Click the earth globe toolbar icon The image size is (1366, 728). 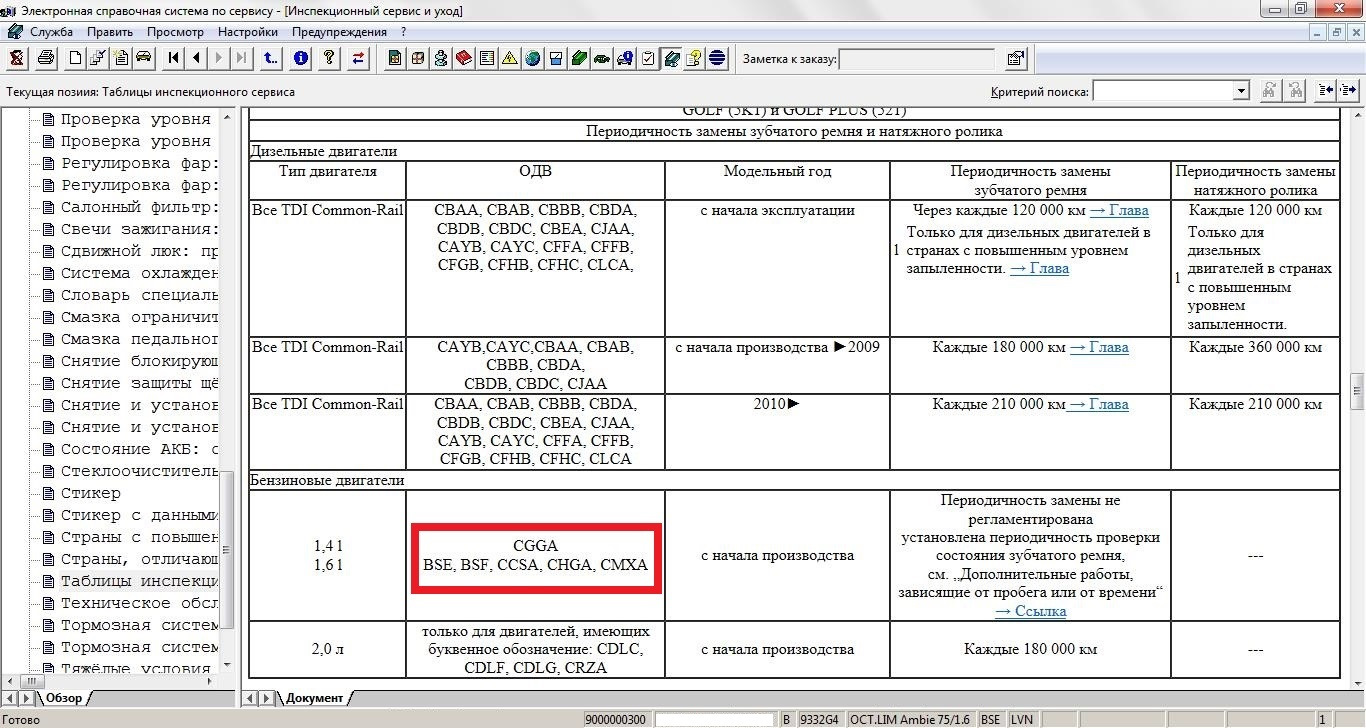coord(532,58)
